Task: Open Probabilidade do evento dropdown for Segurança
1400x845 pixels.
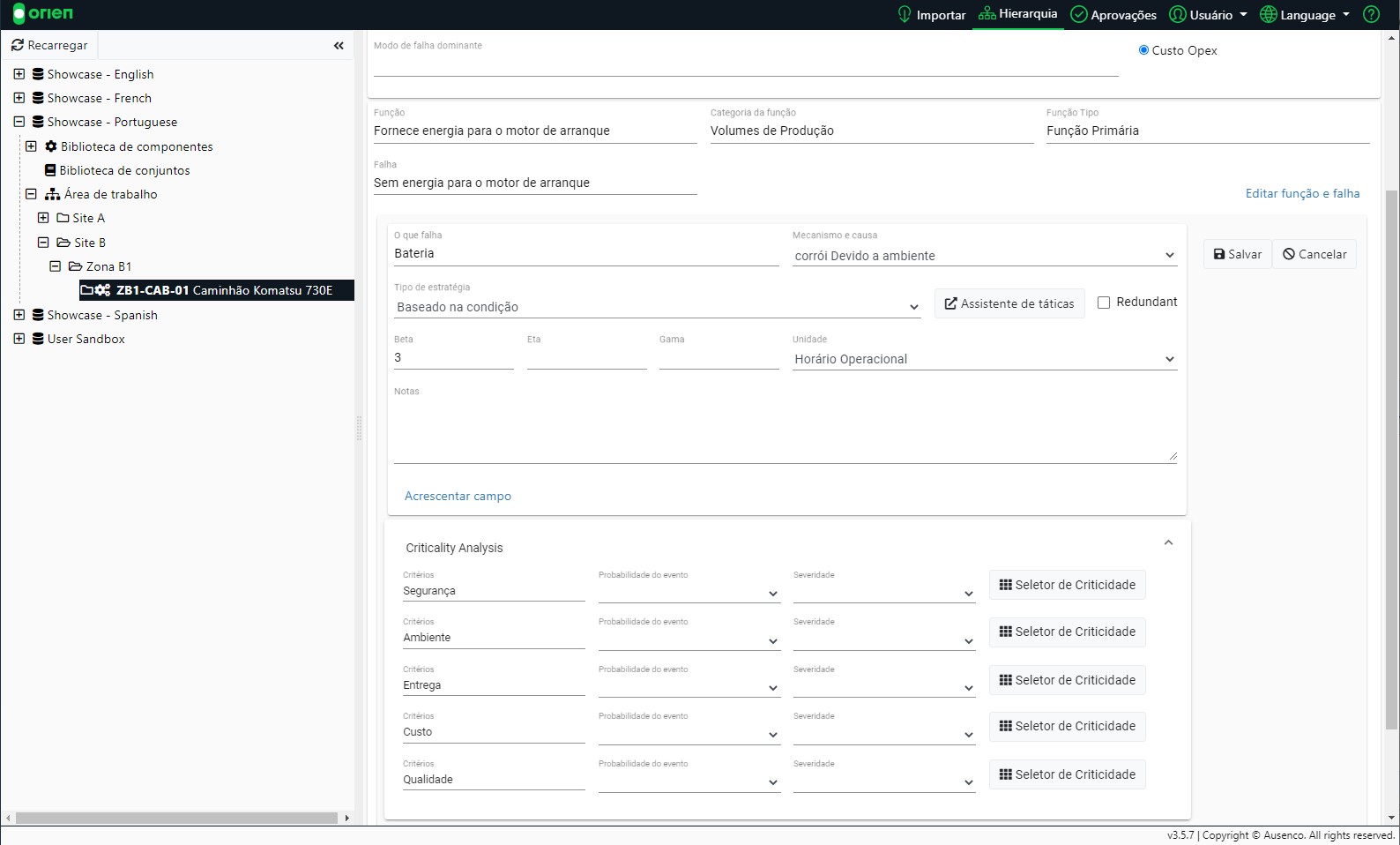Action: pyautogui.click(x=689, y=593)
